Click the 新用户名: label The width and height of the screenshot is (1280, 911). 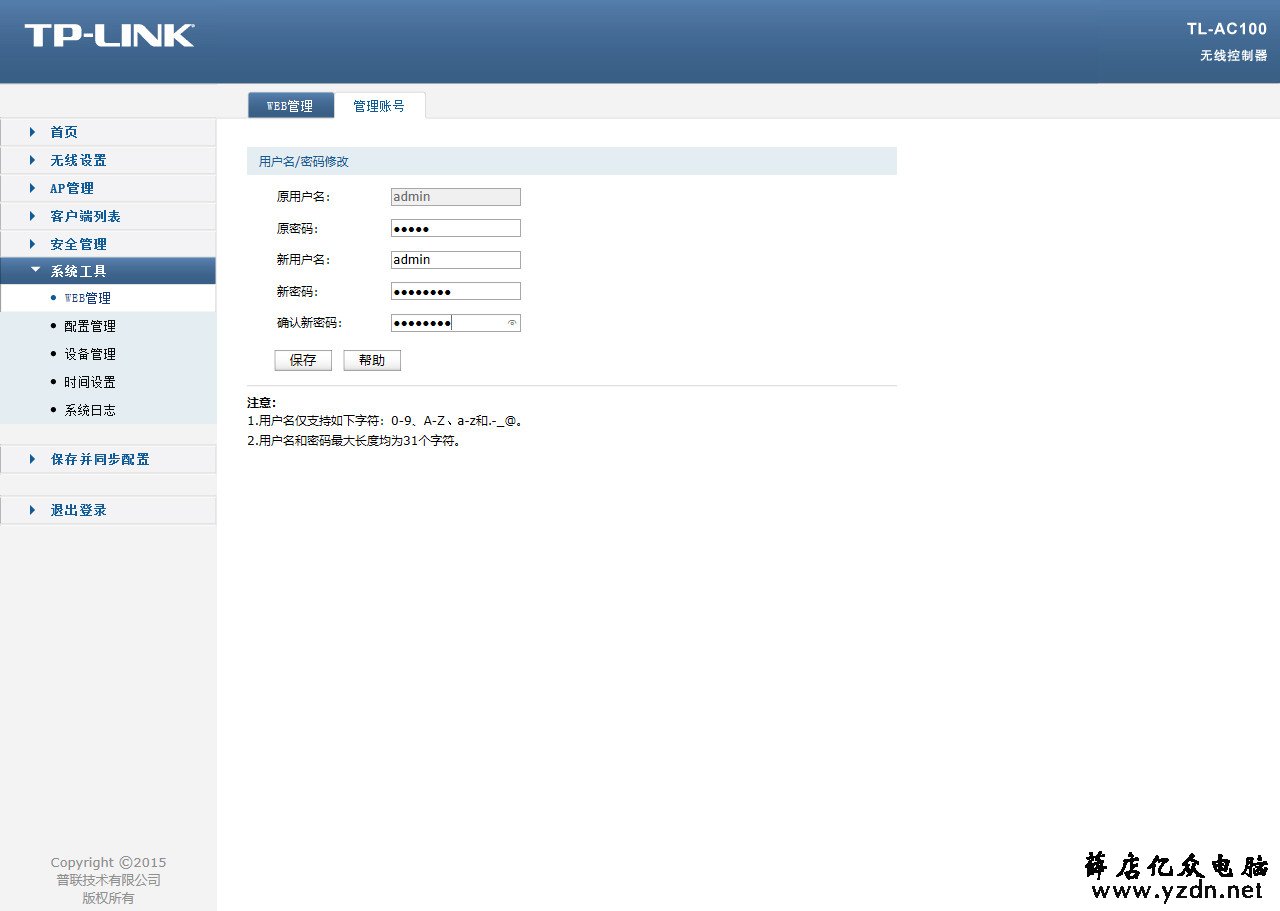click(304, 260)
